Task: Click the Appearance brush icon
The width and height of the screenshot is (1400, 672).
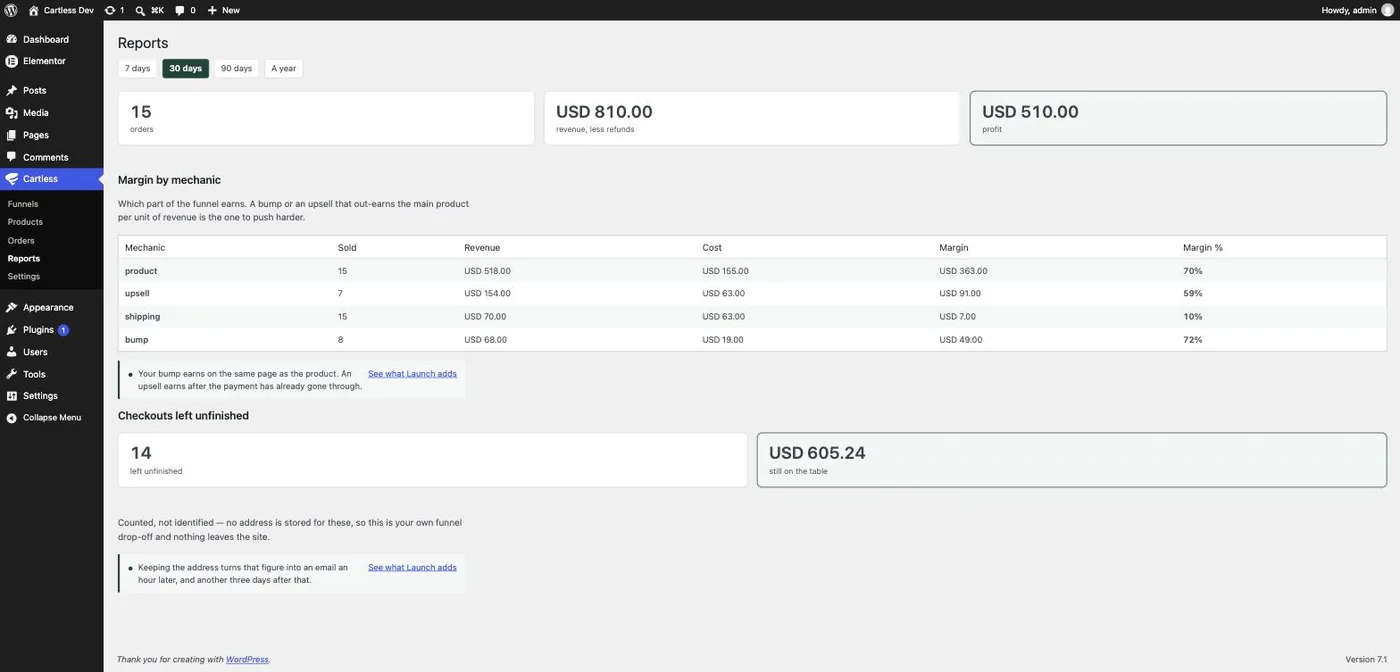Action: [11, 307]
